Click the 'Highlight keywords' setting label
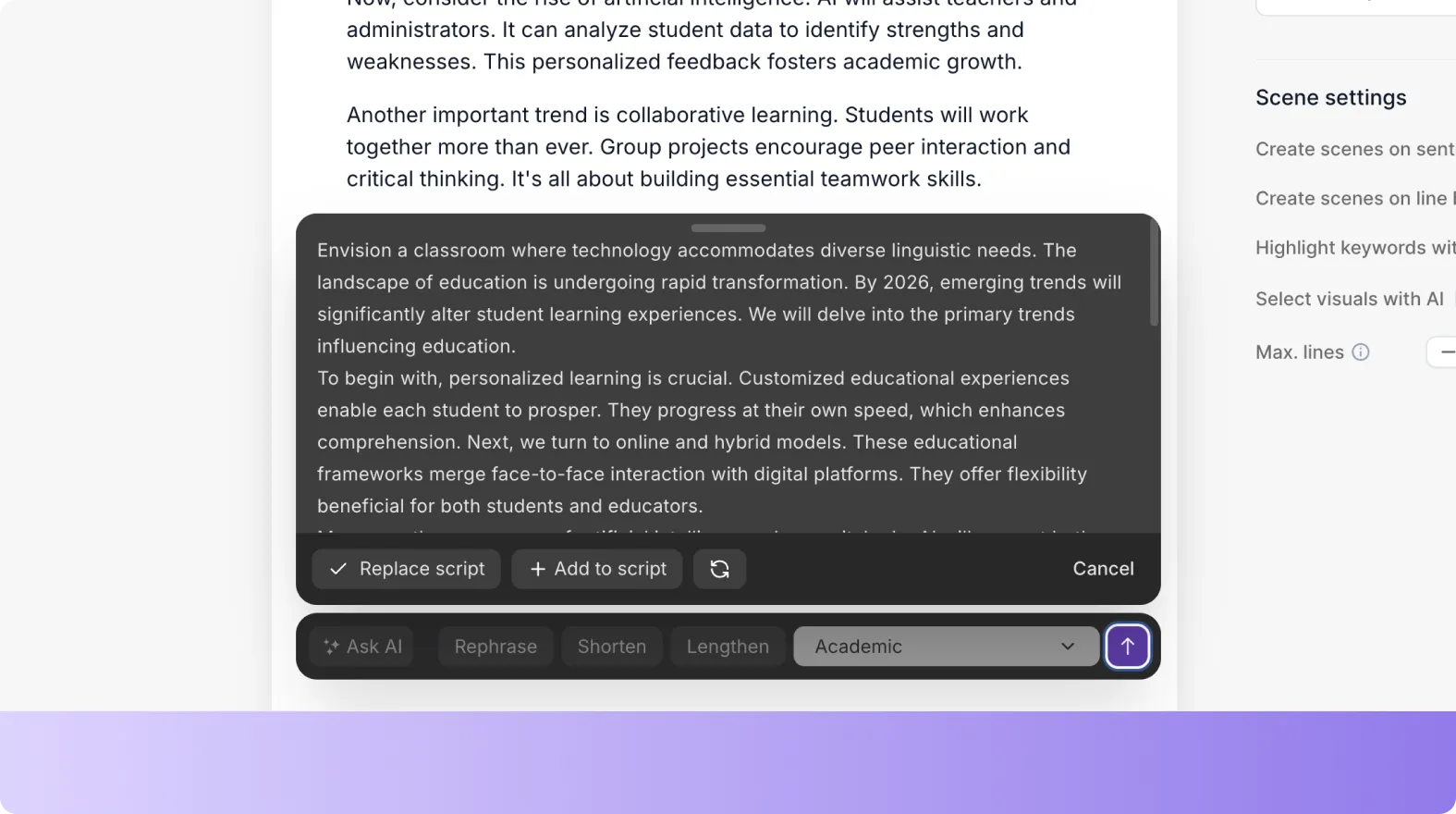The width and height of the screenshot is (1456, 814). coord(1354,248)
